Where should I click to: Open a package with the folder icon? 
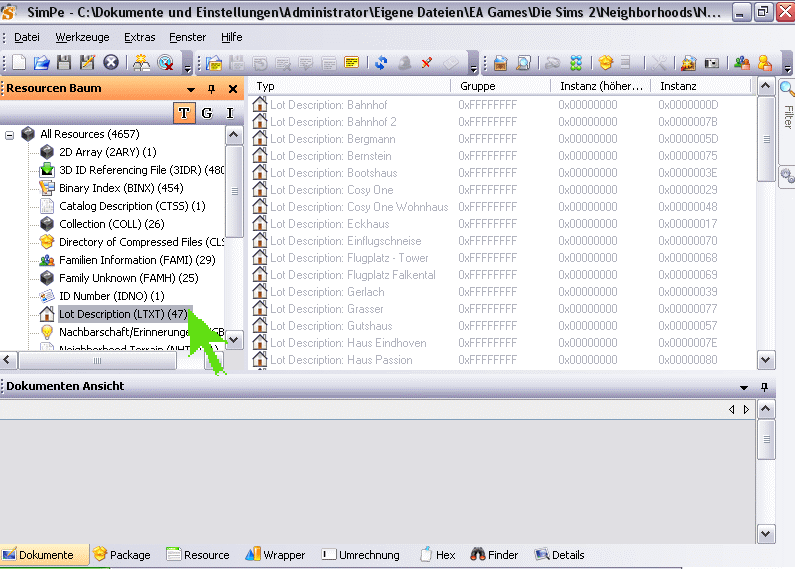coord(41,62)
